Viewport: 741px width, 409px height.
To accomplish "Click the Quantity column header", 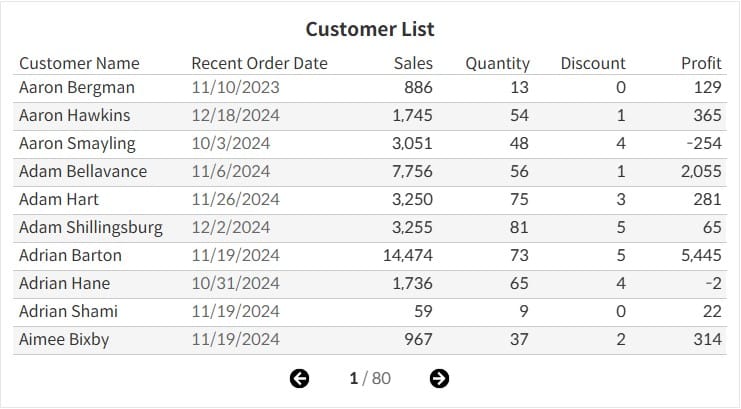I will point(497,63).
